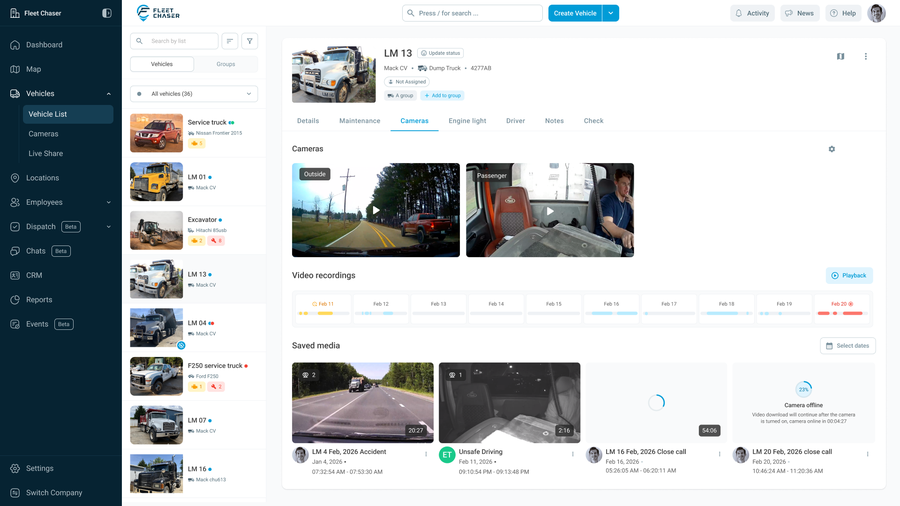Click Select dates button
Image resolution: width=900 pixels, height=506 pixels.
point(848,345)
